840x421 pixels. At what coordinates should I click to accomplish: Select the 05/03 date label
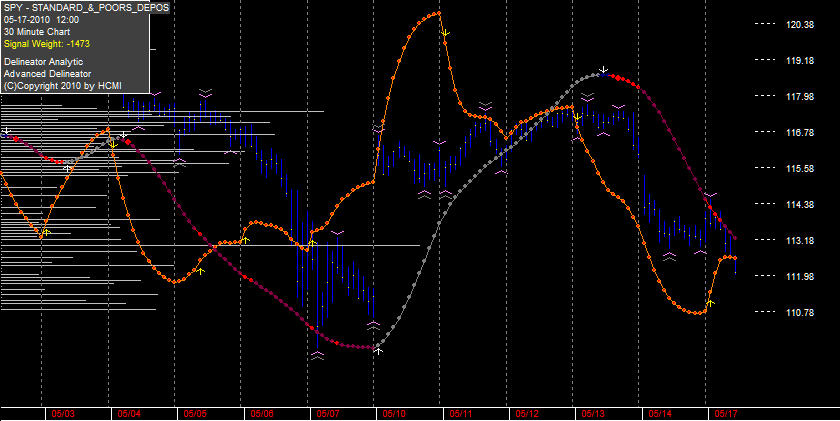click(63, 414)
